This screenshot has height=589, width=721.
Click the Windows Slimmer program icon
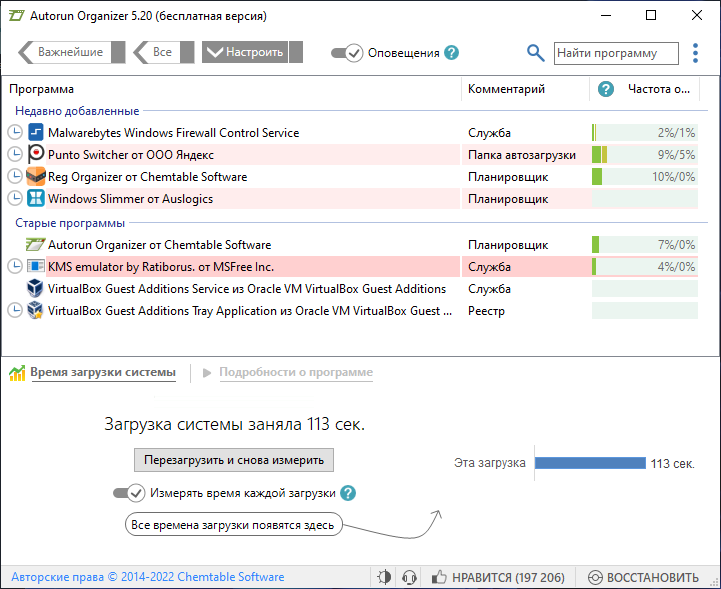click(35, 199)
